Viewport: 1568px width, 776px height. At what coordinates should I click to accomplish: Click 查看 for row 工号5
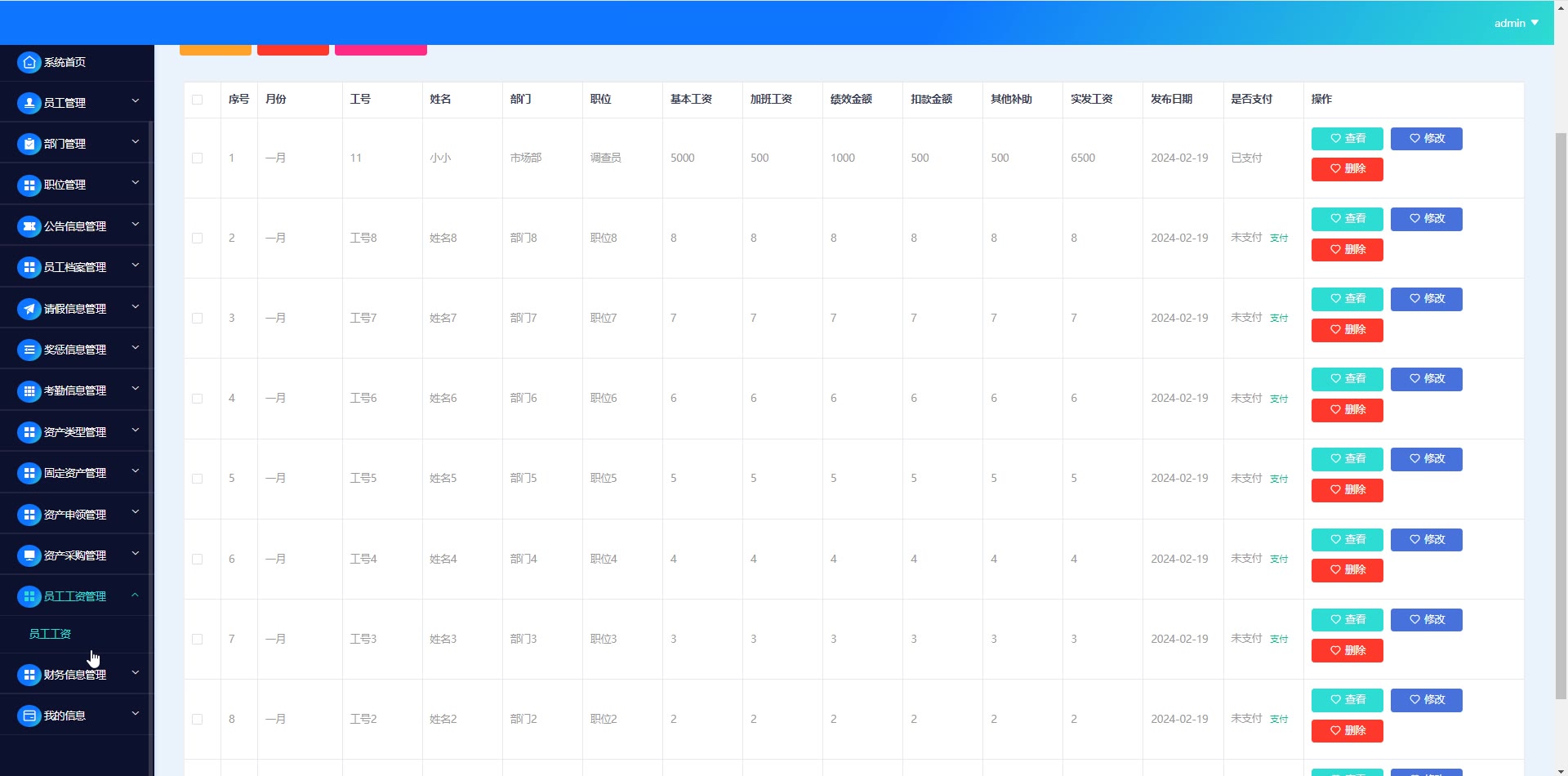point(1347,459)
